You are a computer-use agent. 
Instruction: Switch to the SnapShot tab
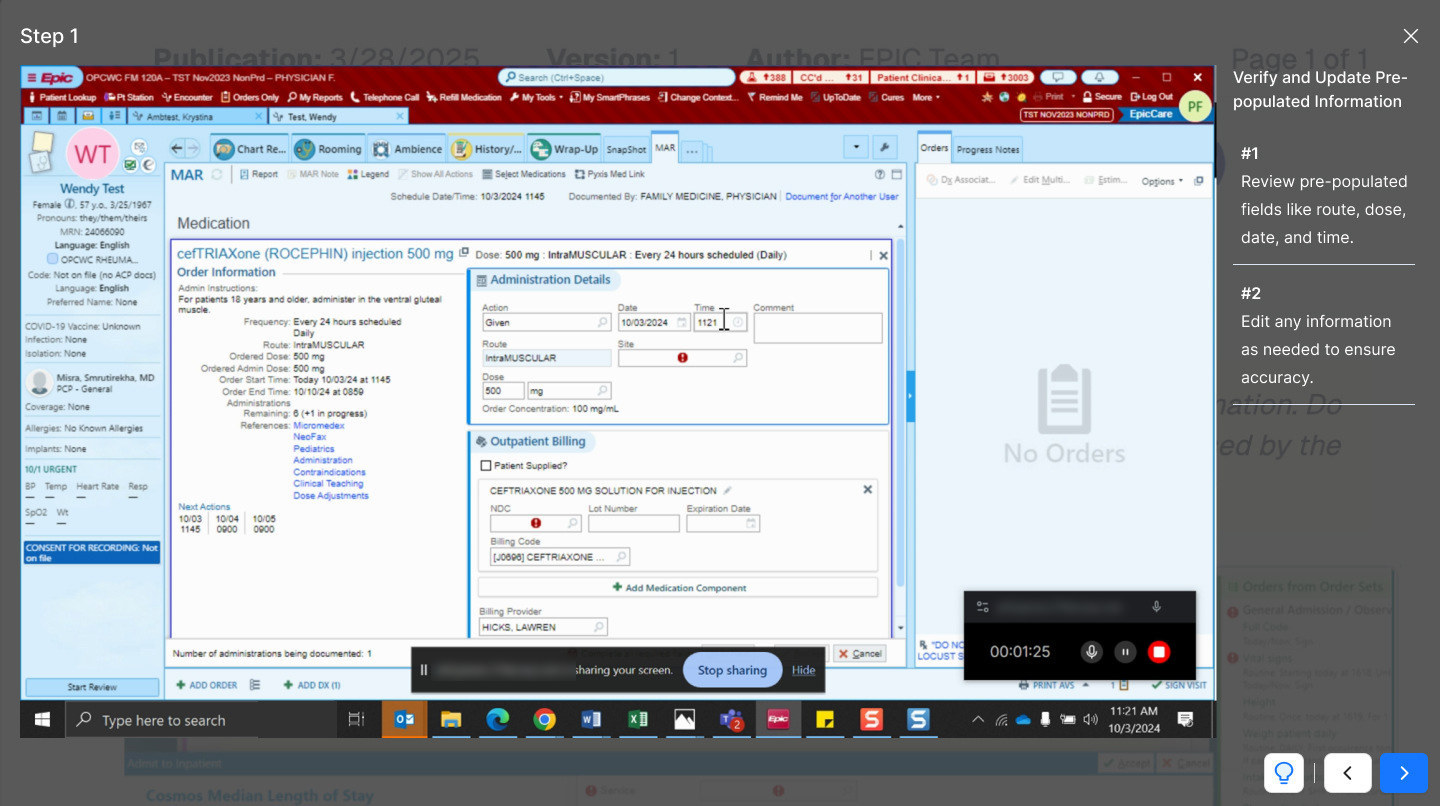(626, 149)
